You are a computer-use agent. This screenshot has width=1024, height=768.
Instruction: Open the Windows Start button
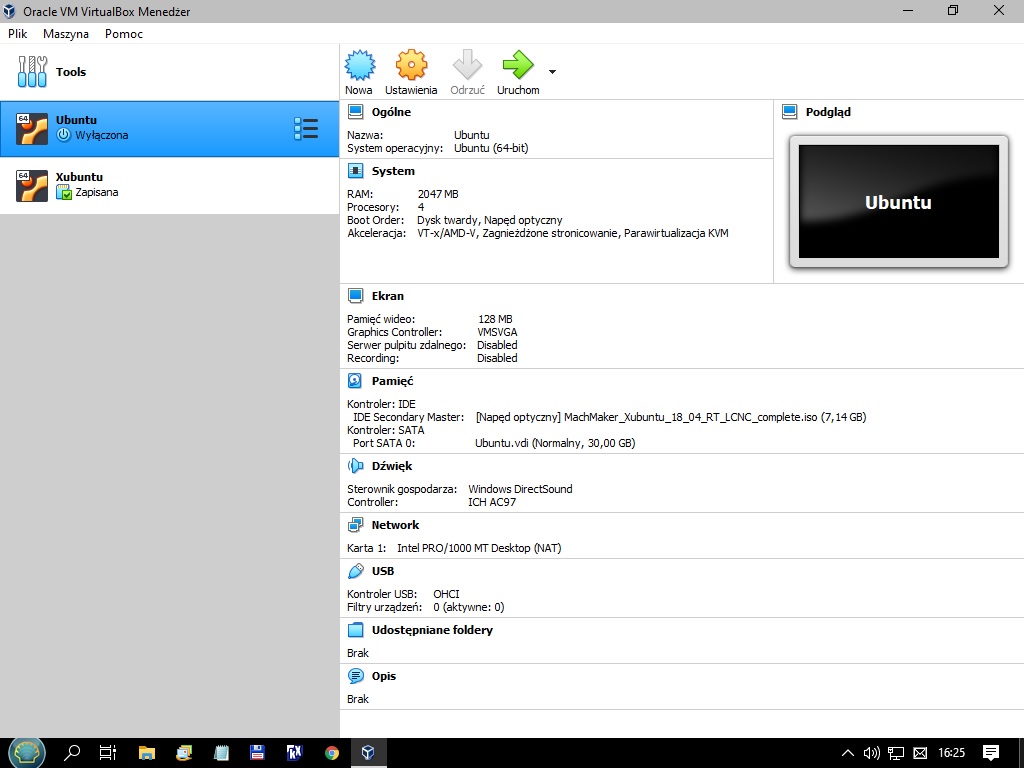[26, 753]
